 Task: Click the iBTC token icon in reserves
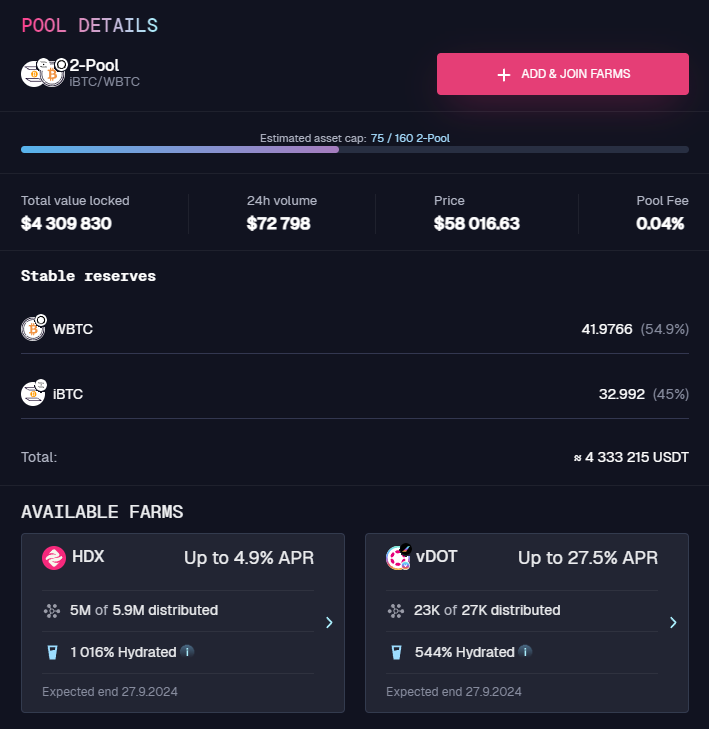(x=34, y=393)
